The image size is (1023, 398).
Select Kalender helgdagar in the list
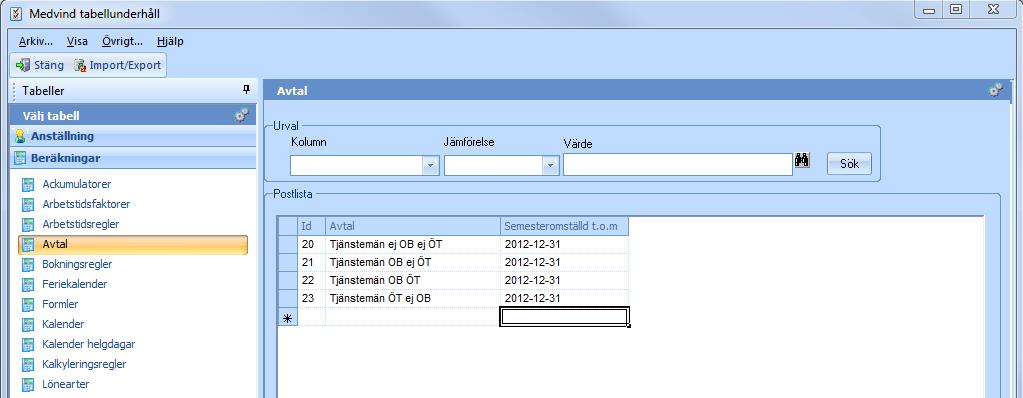[89, 344]
